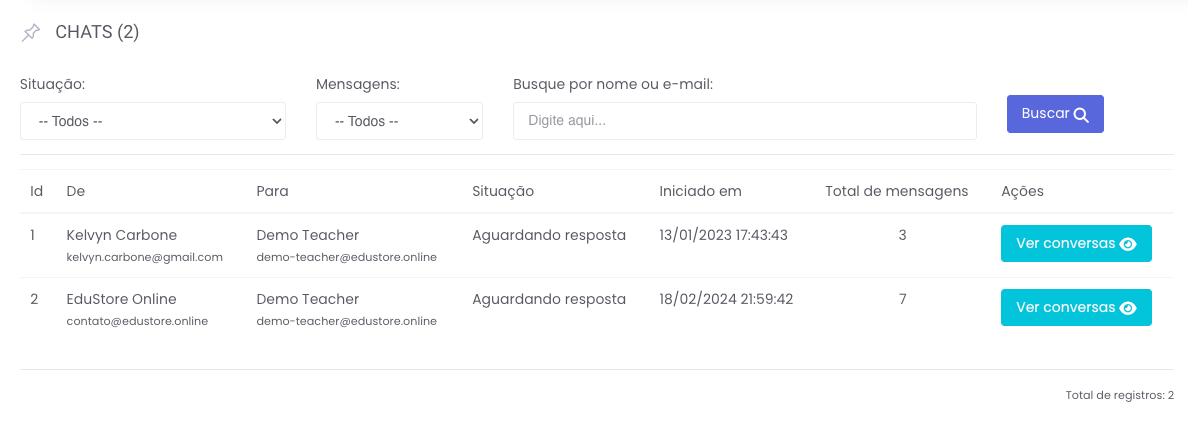The height and width of the screenshot is (433, 1188).
Task: Click the magnifying glass icon on Buscar
Action: (1081, 115)
